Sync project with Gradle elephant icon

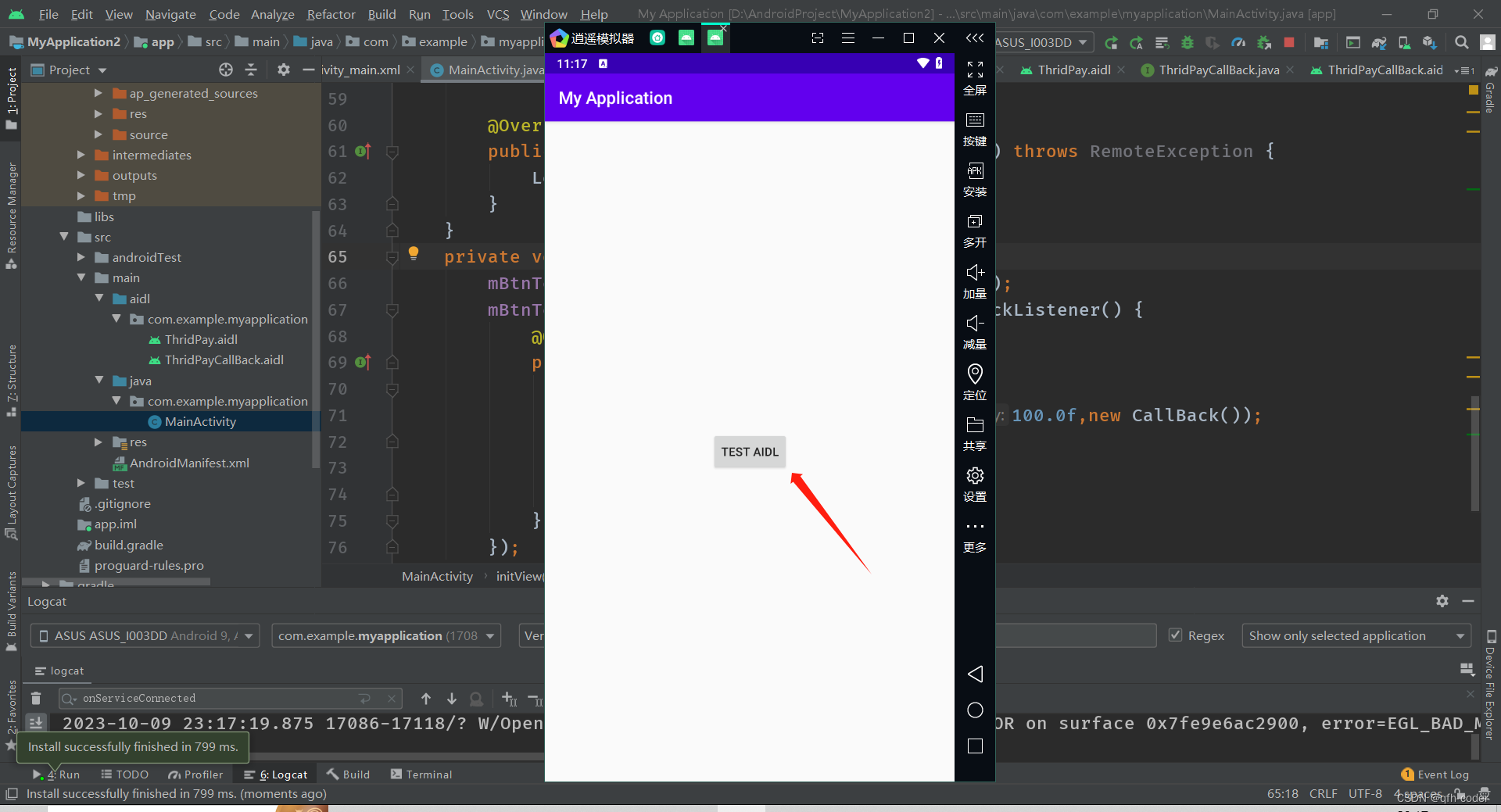[x=1379, y=43]
